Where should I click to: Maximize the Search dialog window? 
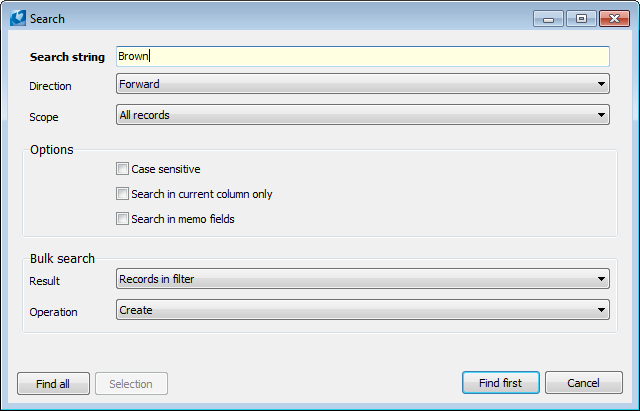tap(581, 19)
